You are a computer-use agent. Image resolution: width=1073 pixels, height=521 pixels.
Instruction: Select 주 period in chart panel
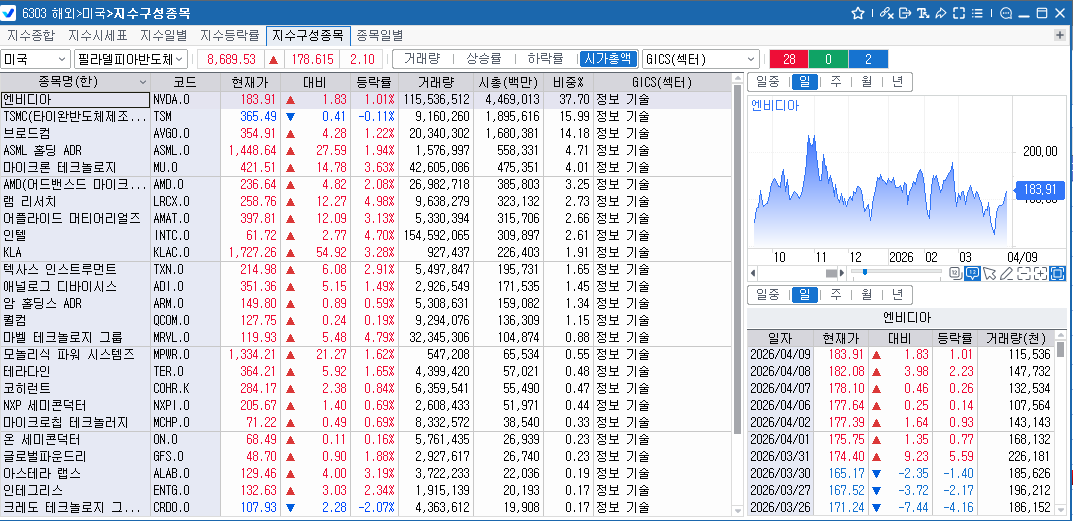coord(836,82)
